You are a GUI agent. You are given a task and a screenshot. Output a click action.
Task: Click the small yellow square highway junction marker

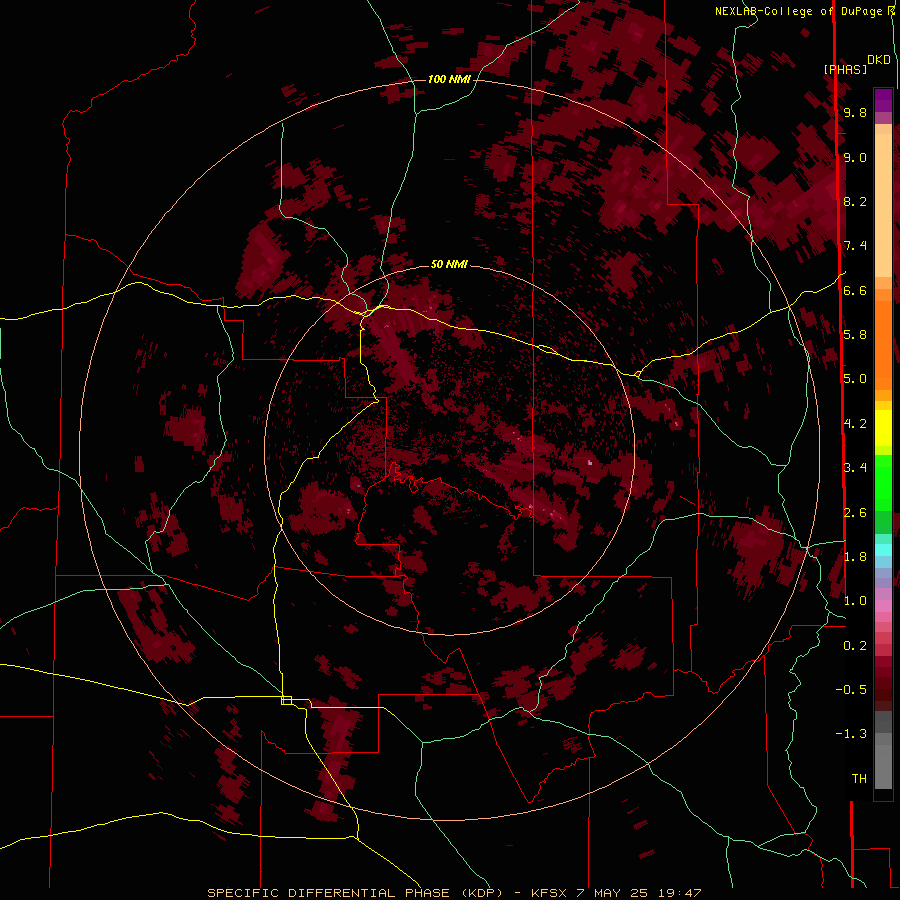pyautogui.click(x=286, y=700)
